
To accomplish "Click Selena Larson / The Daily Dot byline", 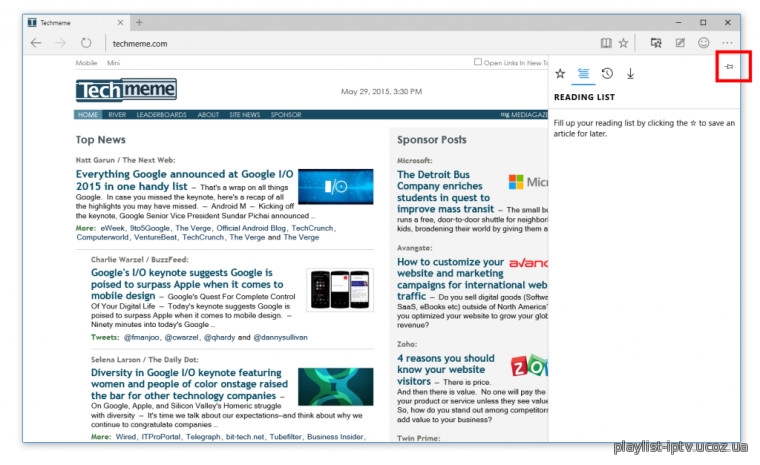I will [x=144, y=360].
